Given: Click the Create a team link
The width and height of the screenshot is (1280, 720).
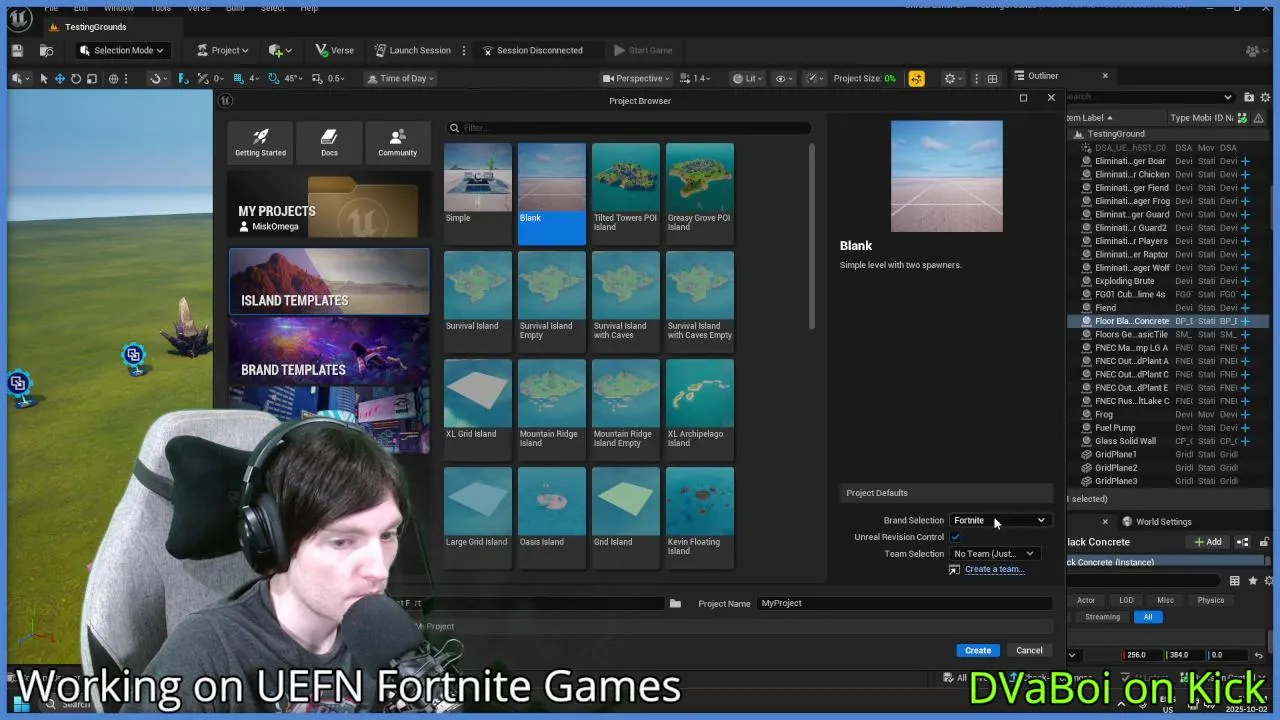Looking at the screenshot, I should click(x=994, y=569).
